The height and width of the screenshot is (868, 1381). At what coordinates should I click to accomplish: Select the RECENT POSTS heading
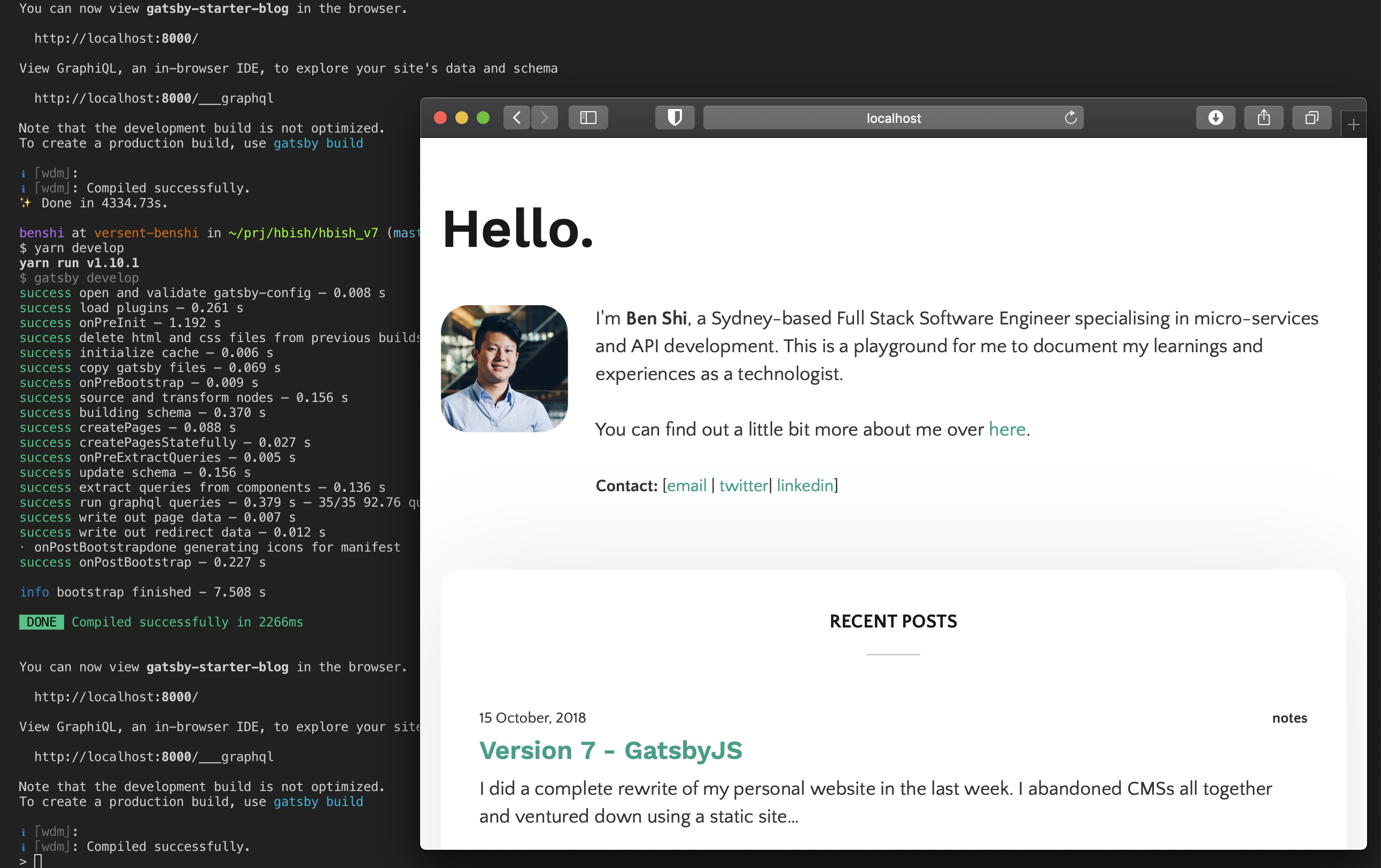[893, 621]
